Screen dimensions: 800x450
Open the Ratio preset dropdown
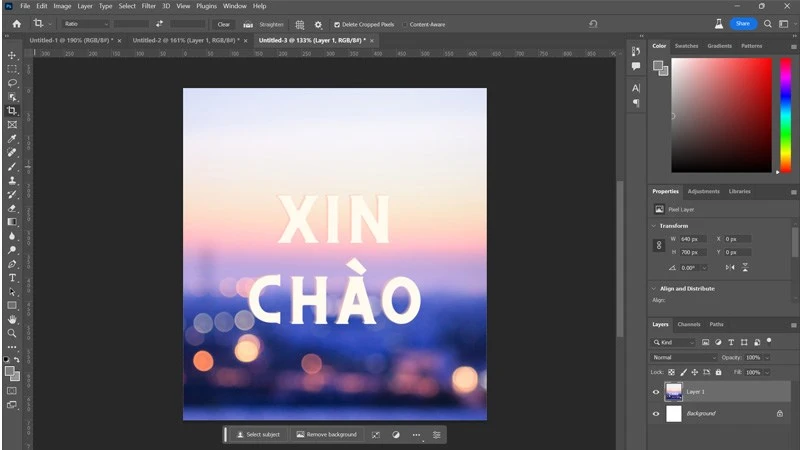[x=86, y=24]
